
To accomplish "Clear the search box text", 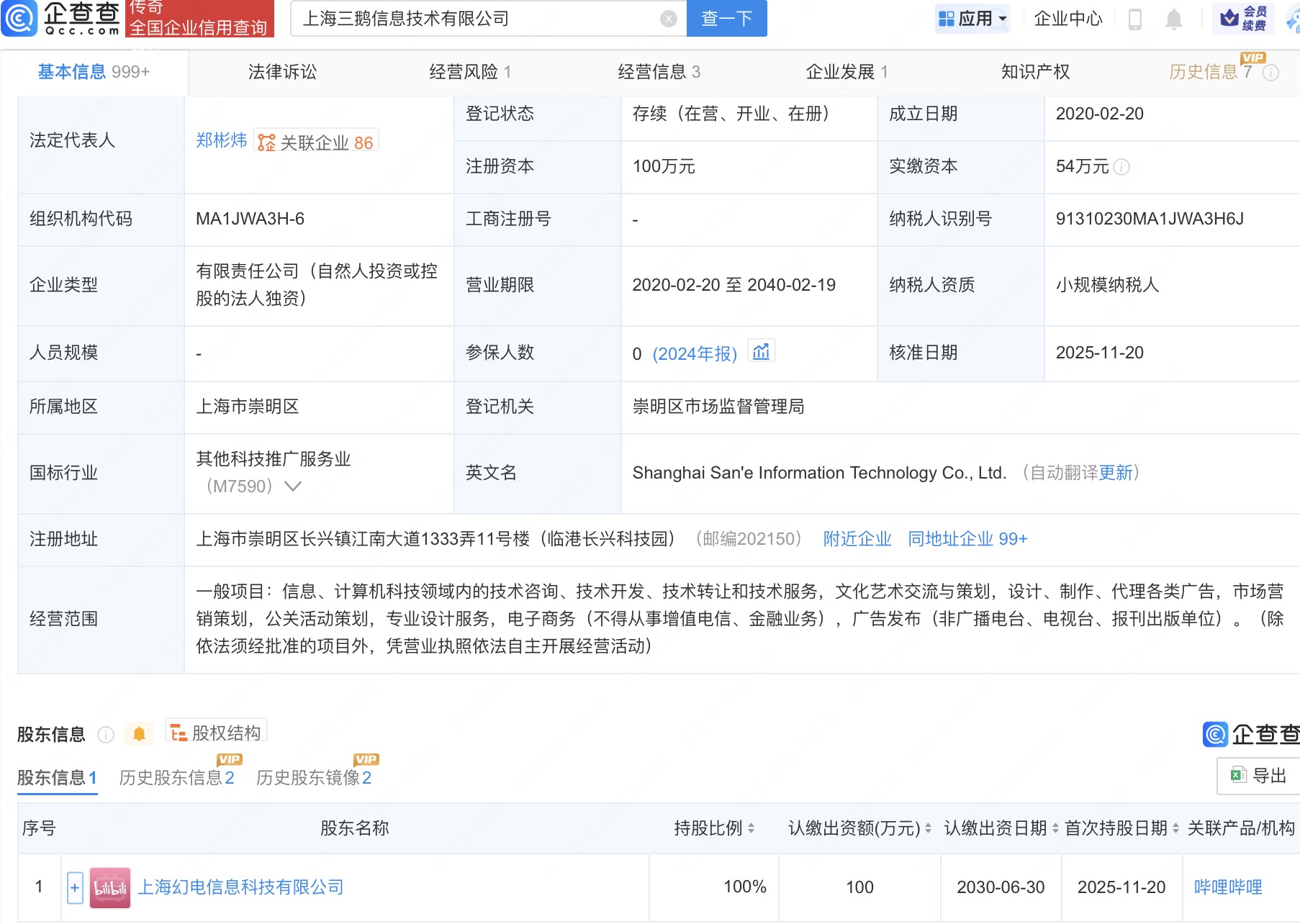I will (668, 19).
